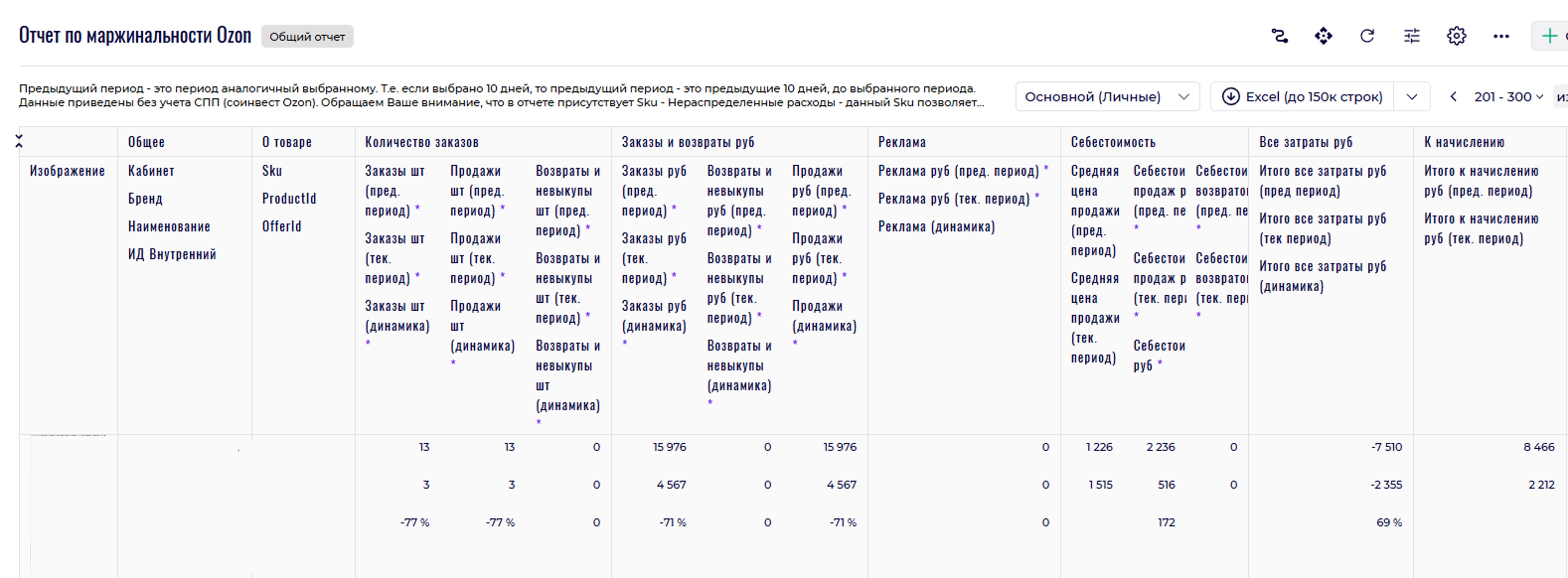This screenshot has height=578, width=1568.
Task: Collapse table header with double-chevron icon
Action: click(19, 141)
